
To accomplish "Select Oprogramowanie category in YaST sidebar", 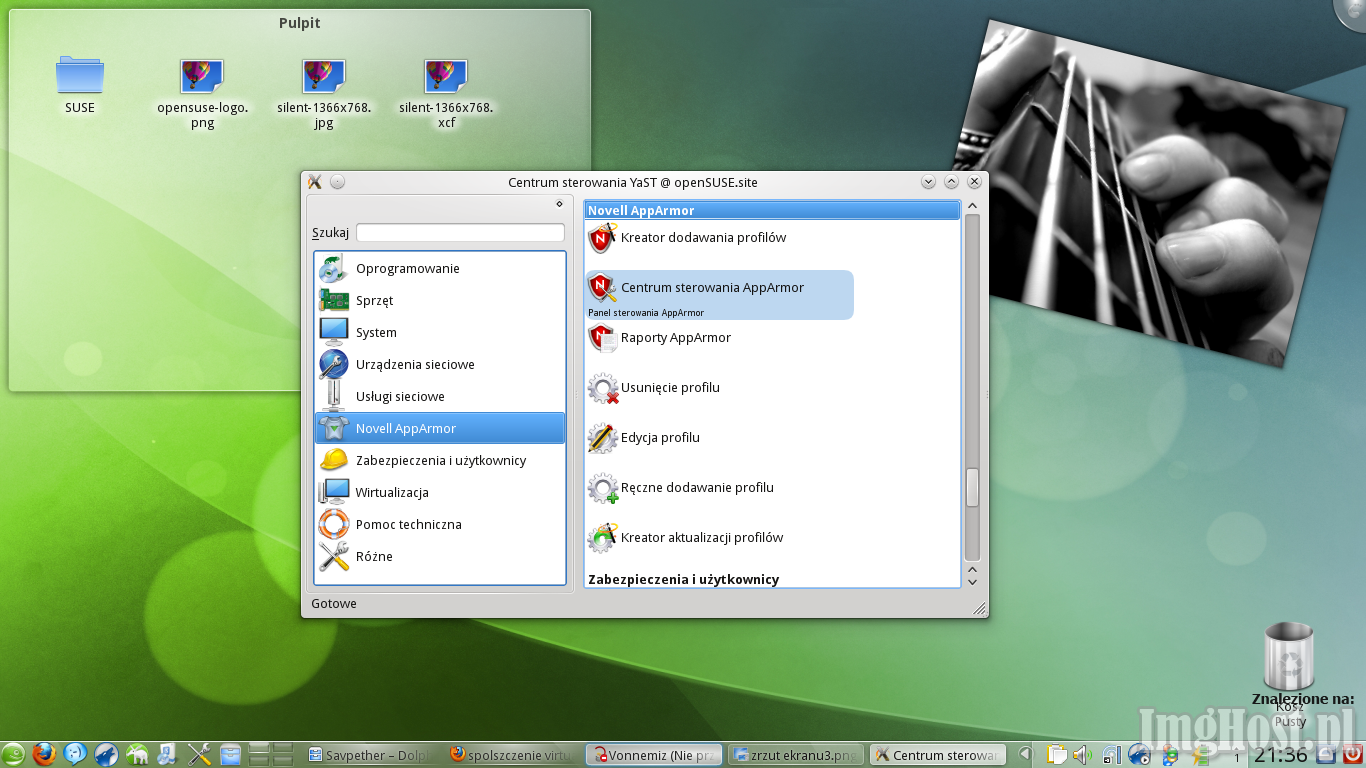I will [440, 268].
